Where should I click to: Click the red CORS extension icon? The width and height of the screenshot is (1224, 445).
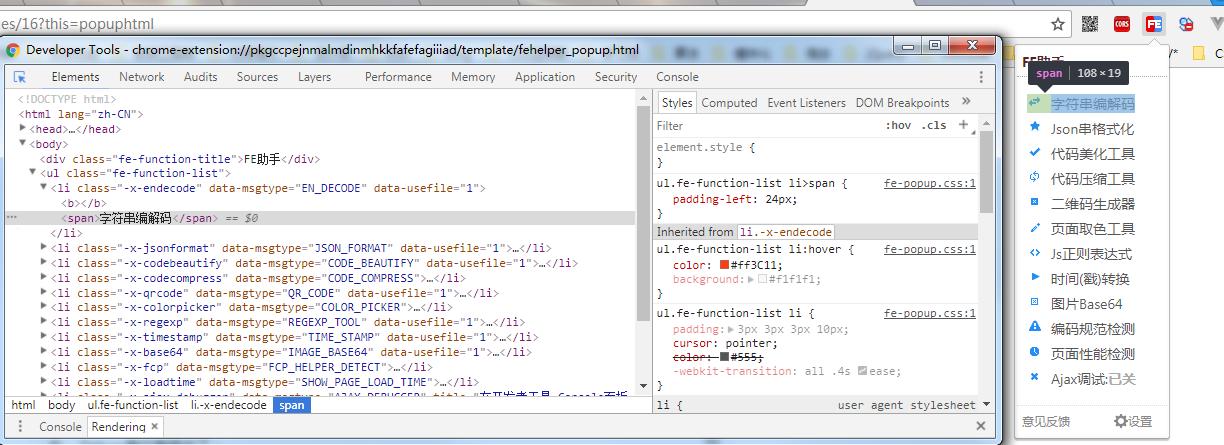[x=1122, y=24]
